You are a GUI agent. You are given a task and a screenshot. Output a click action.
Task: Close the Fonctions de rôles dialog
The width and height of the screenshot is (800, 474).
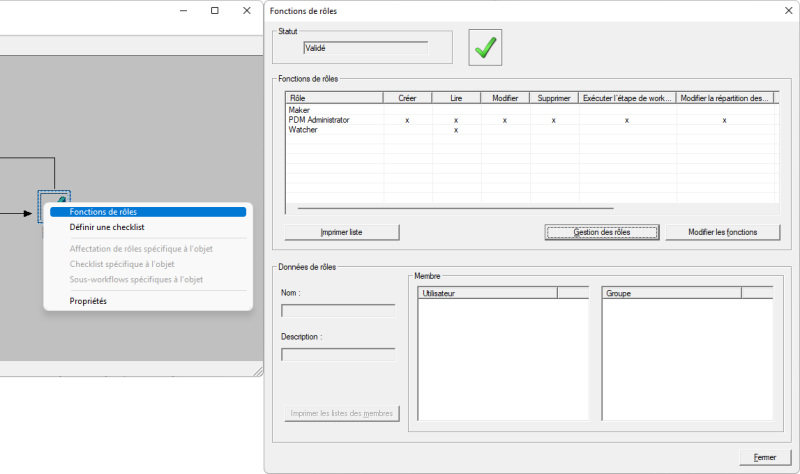pyautogui.click(x=788, y=11)
